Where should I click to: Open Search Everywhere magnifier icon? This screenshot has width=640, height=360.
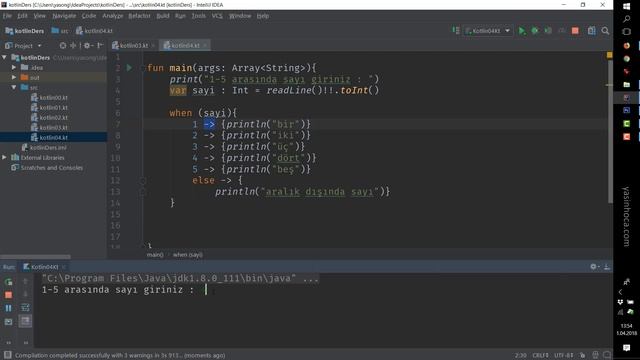point(605,31)
